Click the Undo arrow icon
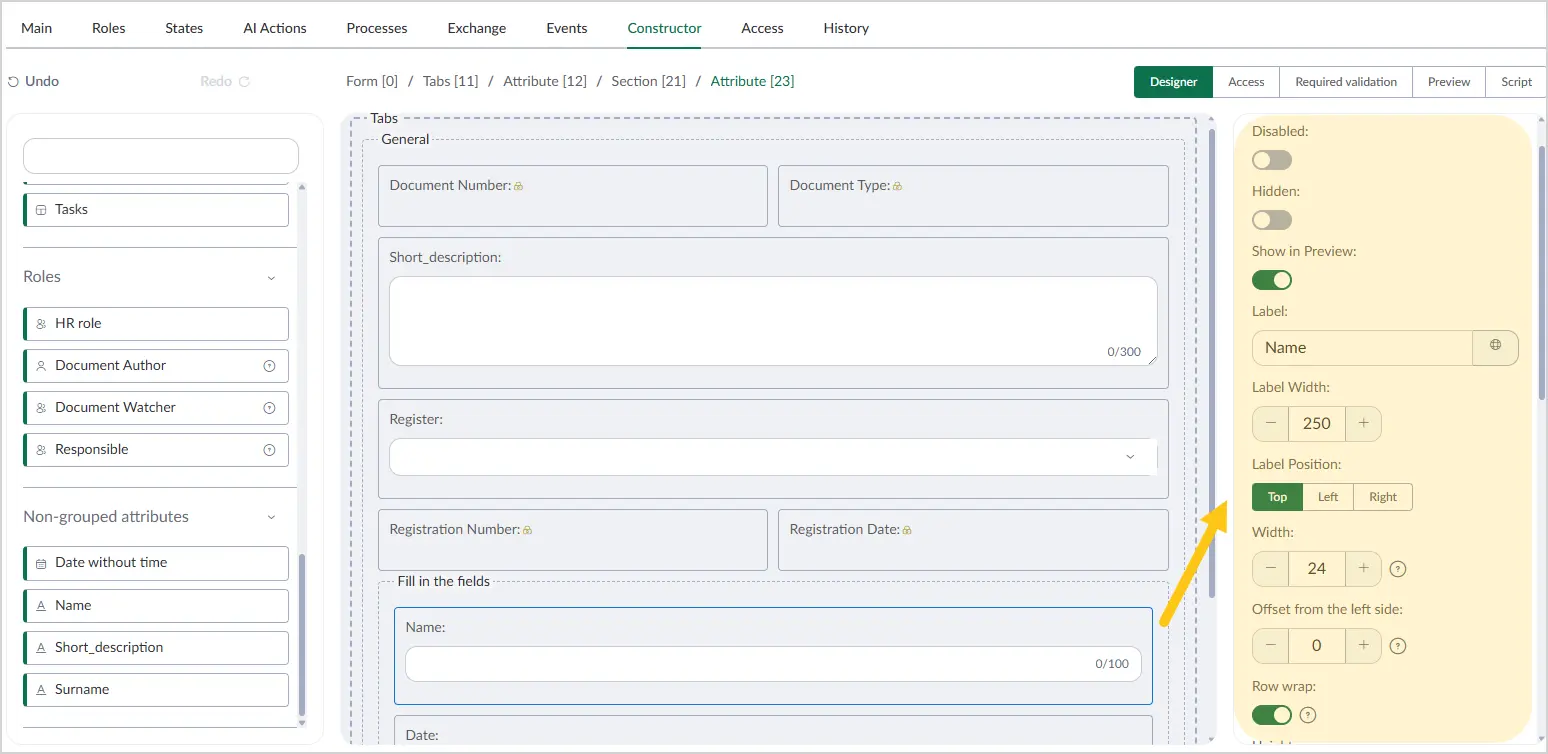Image resolution: width=1548 pixels, height=754 pixels. pyautogui.click(x=13, y=81)
